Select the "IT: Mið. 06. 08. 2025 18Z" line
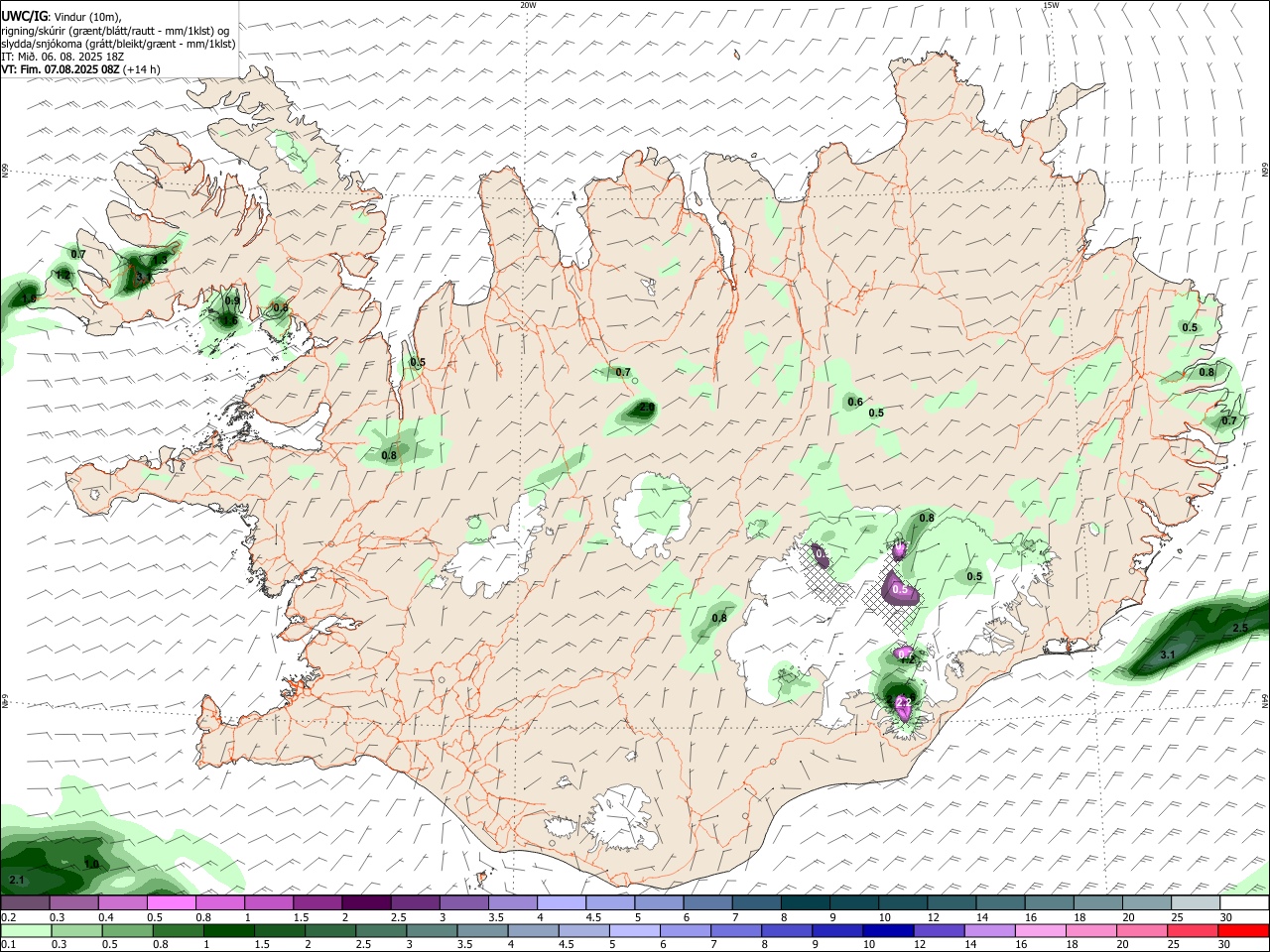The height and width of the screenshot is (952, 1270). pyautogui.click(x=63, y=57)
